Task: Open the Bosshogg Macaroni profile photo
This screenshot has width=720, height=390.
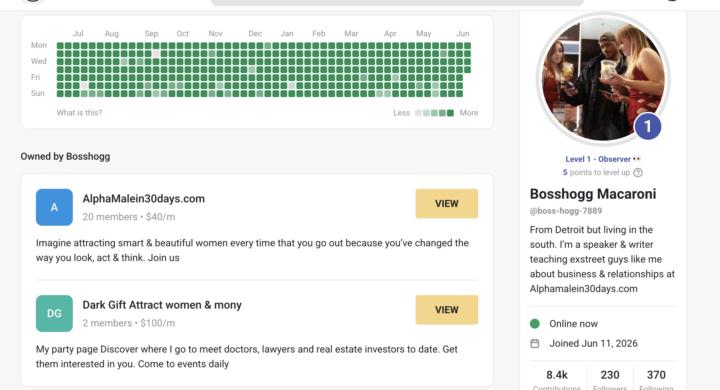Action: tap(603, 79)
